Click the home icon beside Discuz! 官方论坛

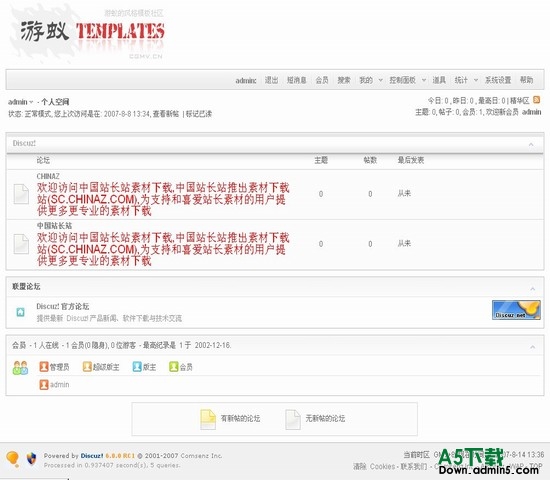[x=20, y=312]
